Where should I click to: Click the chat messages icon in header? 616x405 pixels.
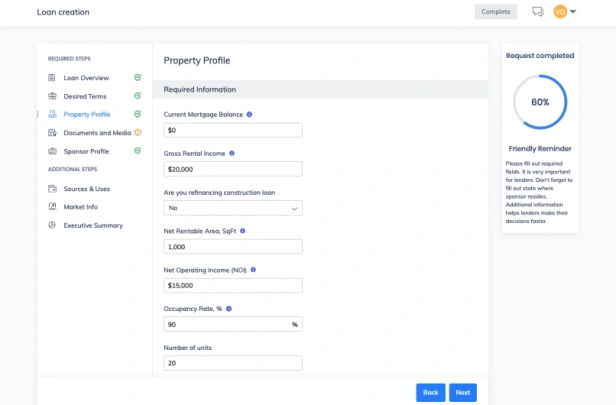[538, 12]
